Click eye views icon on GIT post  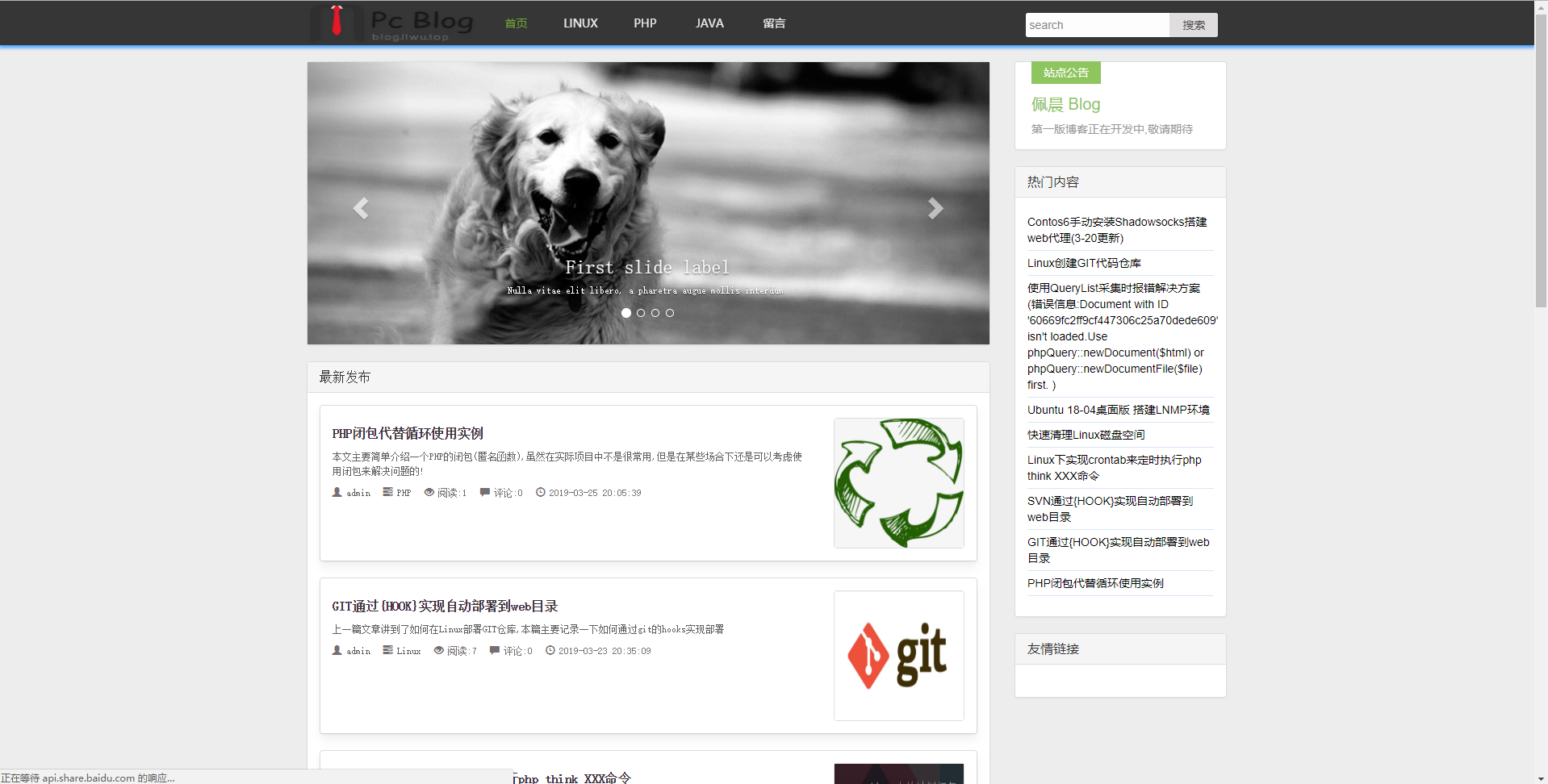[x=439, y=650]
